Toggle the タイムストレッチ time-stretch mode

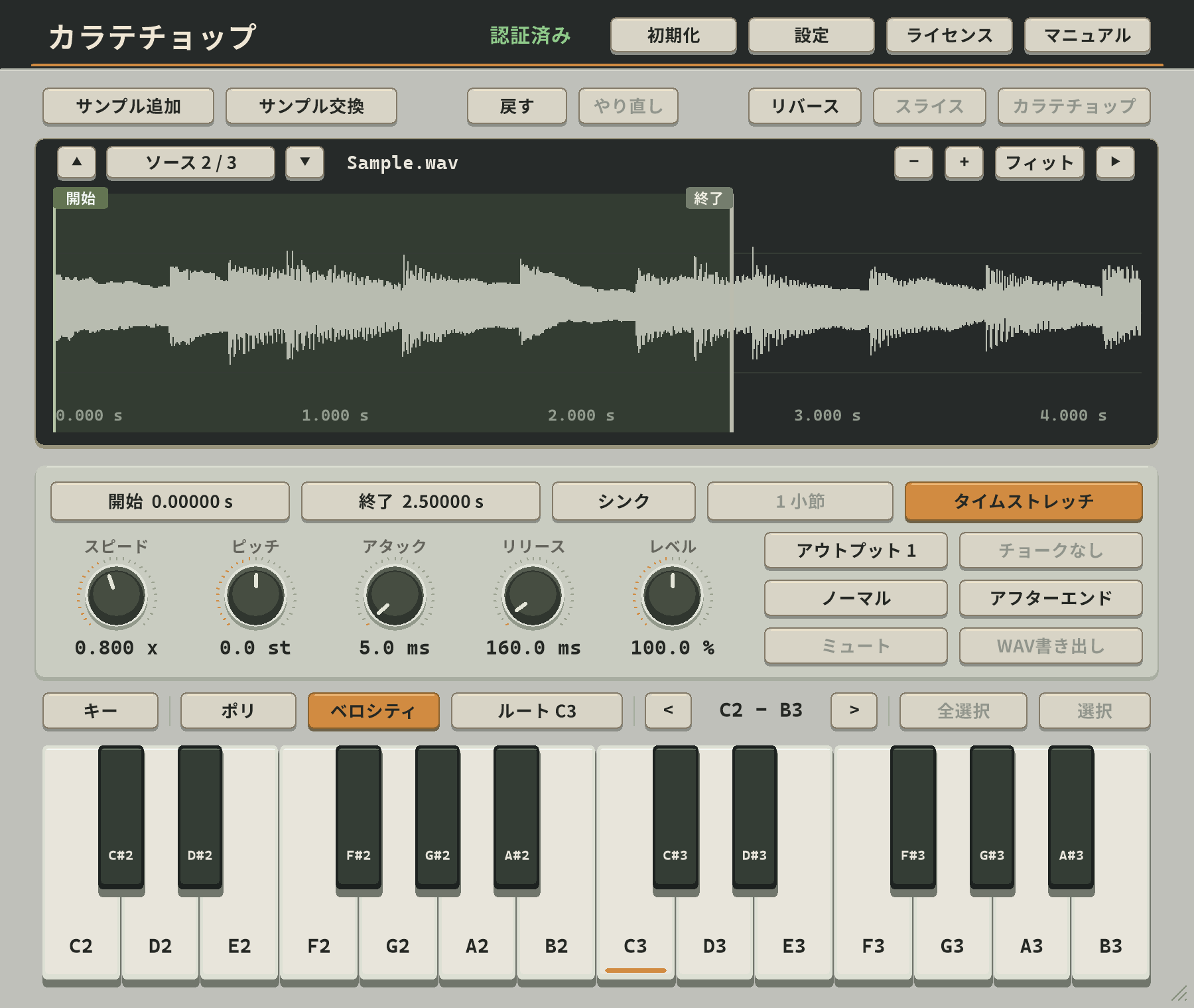(x=1024, y=501)
